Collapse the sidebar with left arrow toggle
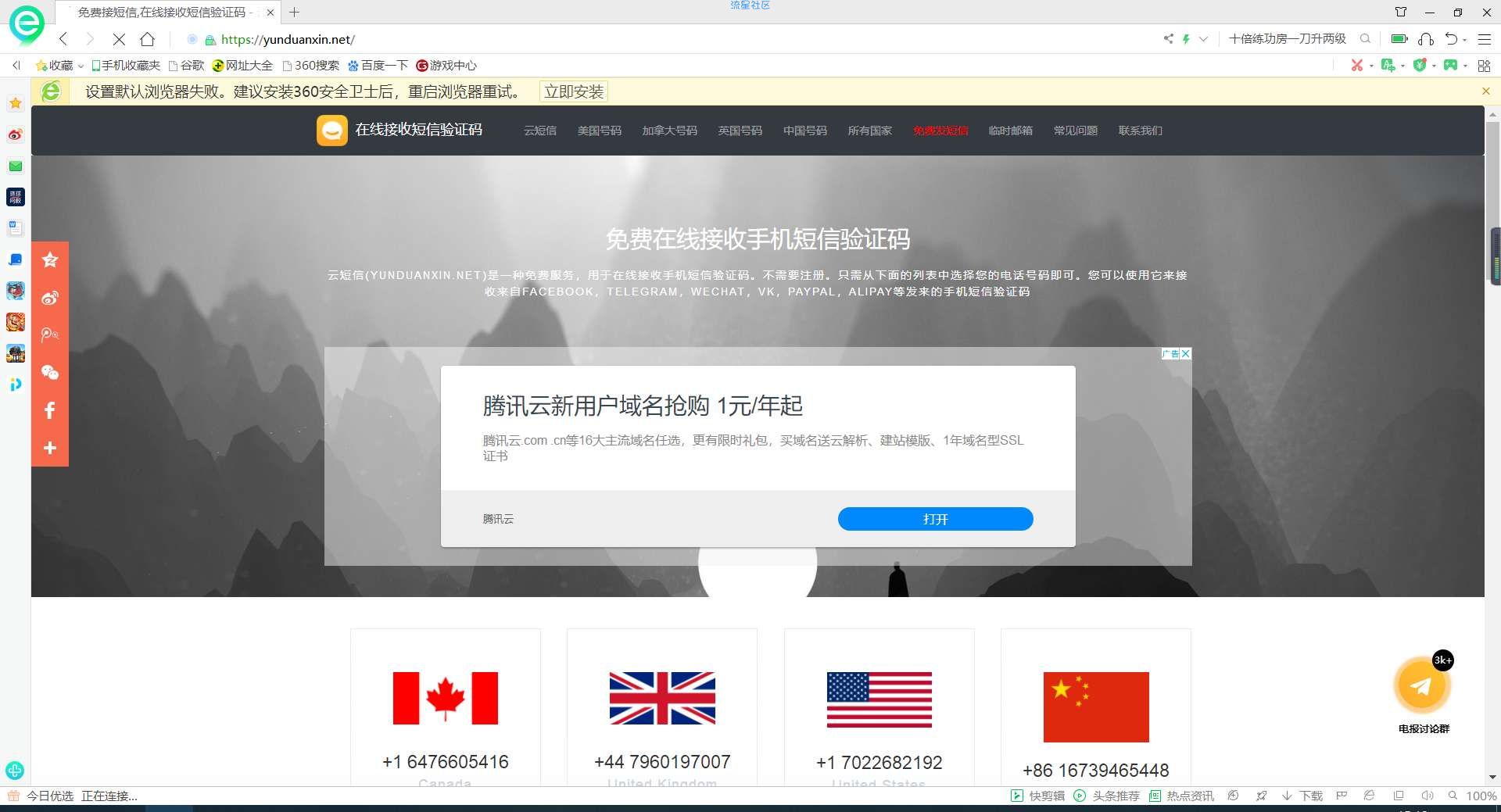Screen dimensions: 1501x812 tap(16, 66)
